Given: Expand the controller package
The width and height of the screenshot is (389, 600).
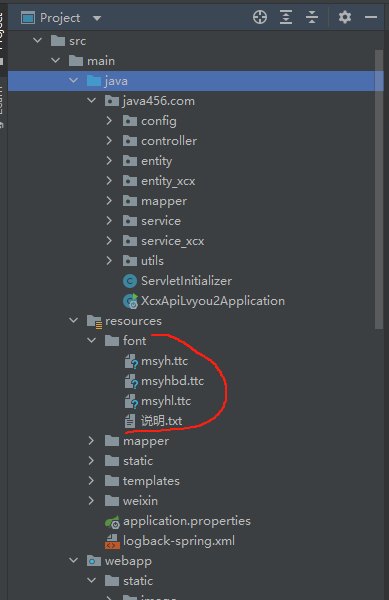Looking at the screenshot, I should pyautogui.click(x=109, y=140).
